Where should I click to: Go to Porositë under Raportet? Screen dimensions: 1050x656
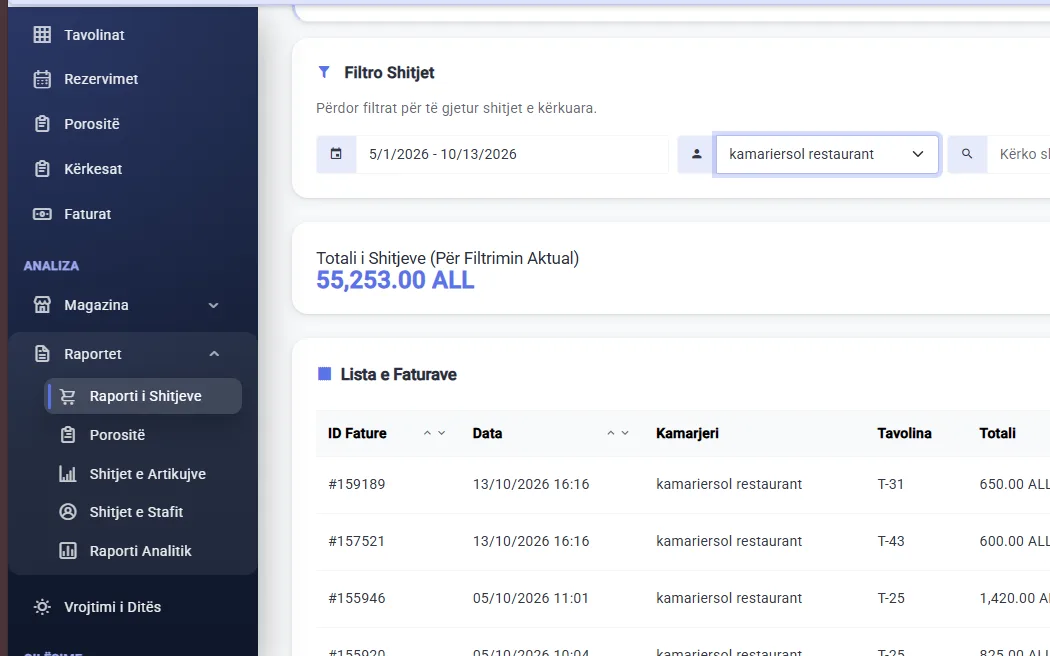117,435
